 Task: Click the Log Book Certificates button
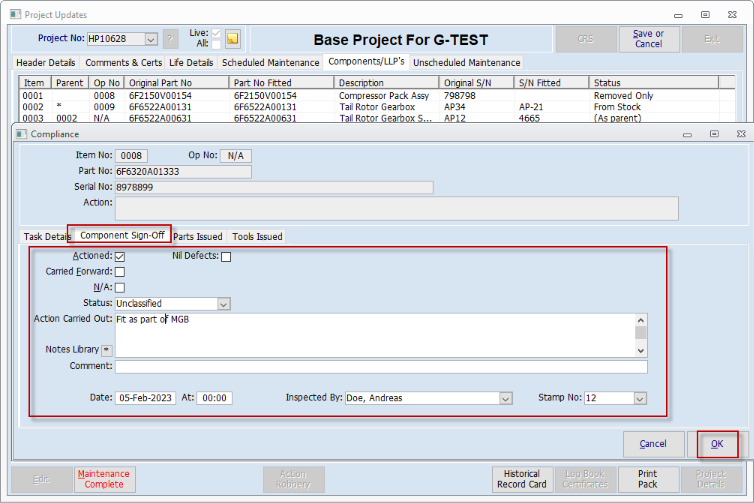585,479
